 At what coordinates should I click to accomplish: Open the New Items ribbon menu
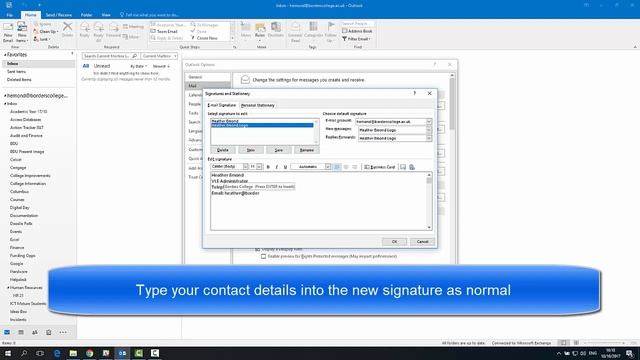[22, 33]
